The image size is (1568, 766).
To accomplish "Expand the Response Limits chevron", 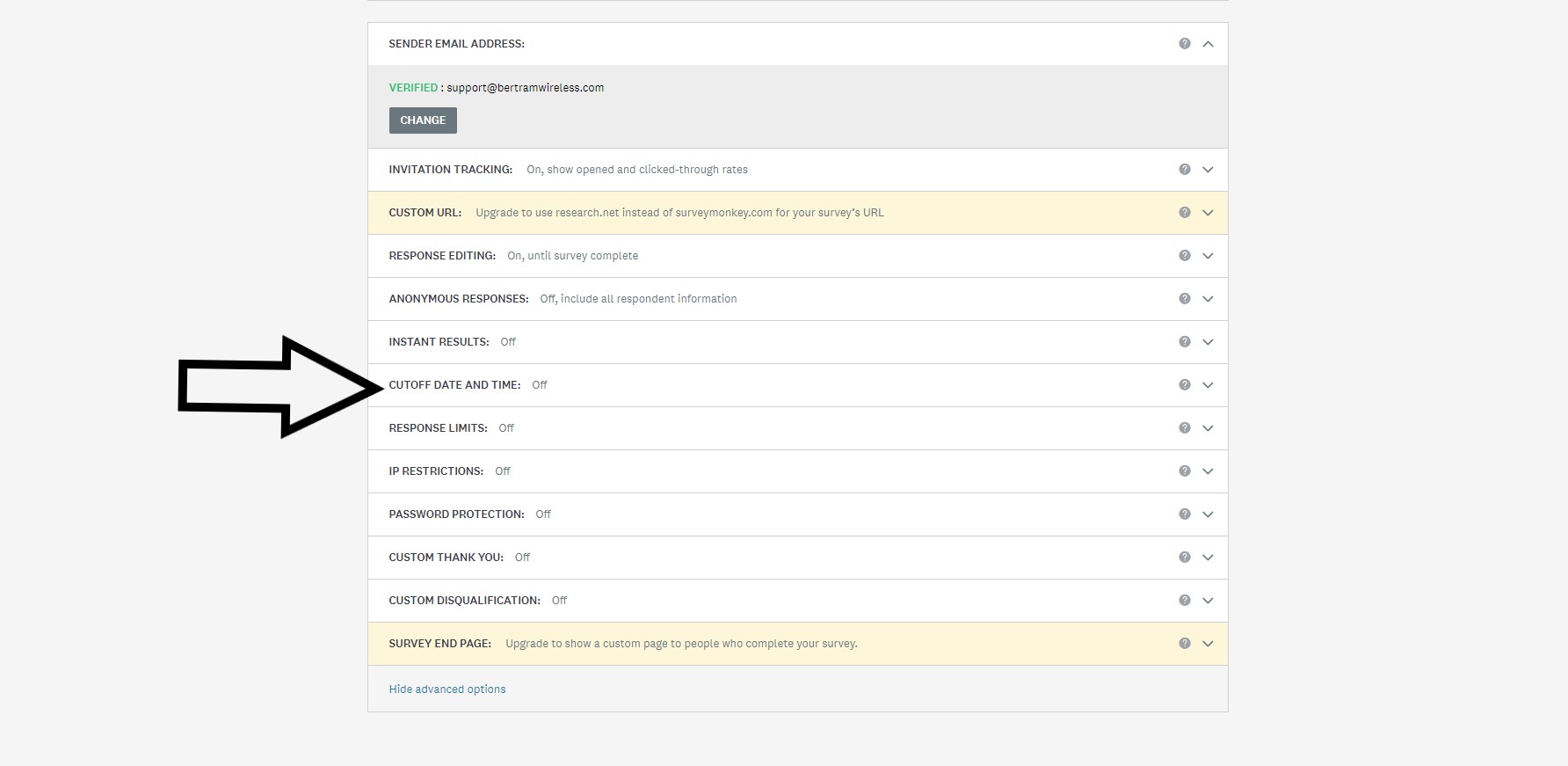I will pos(1208,428).
